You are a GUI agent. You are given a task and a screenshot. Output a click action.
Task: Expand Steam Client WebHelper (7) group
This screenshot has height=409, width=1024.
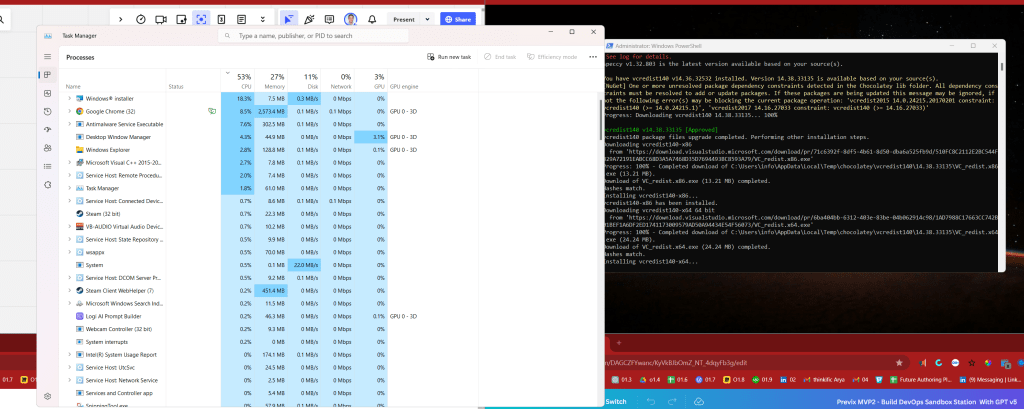point(69,291)
